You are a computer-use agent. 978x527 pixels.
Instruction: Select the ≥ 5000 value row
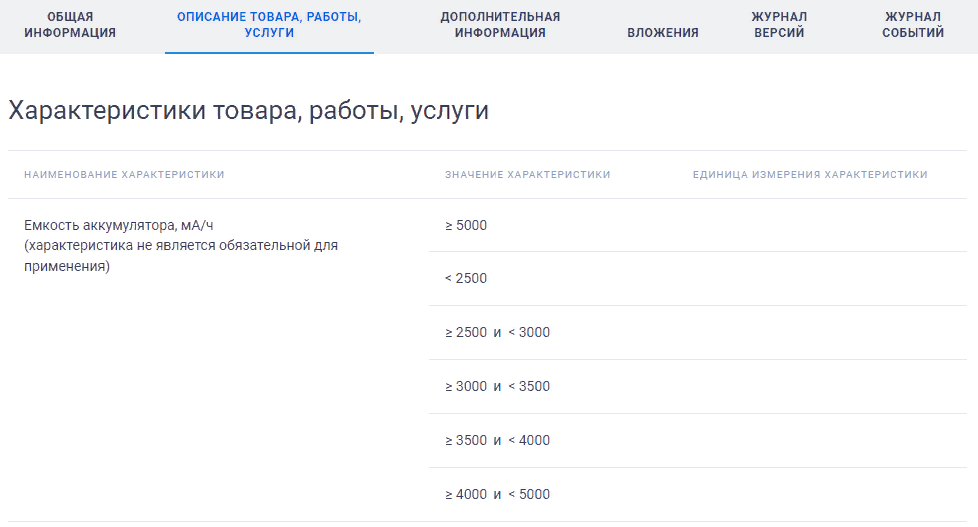click(x=466, y=225)
